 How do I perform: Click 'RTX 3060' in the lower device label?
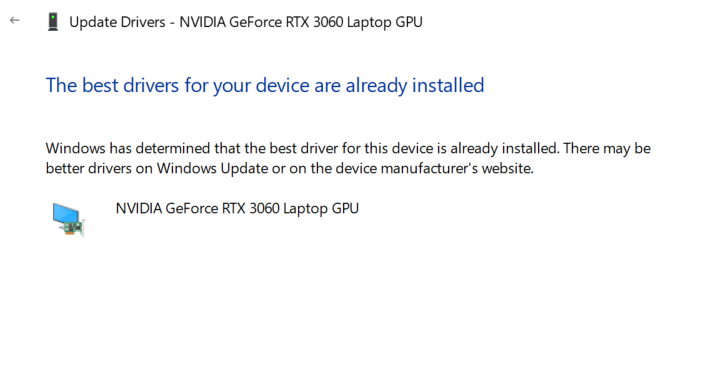pos(251,209)
